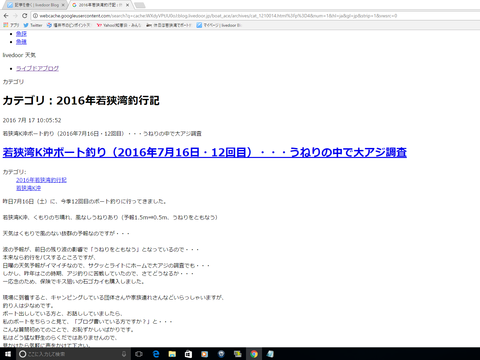Open a new tab with the new-tab button

pyautogui.click(x=139, y=5)
